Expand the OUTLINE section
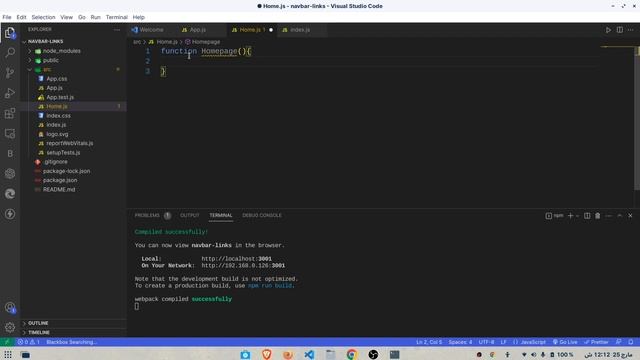 point(38,323)
